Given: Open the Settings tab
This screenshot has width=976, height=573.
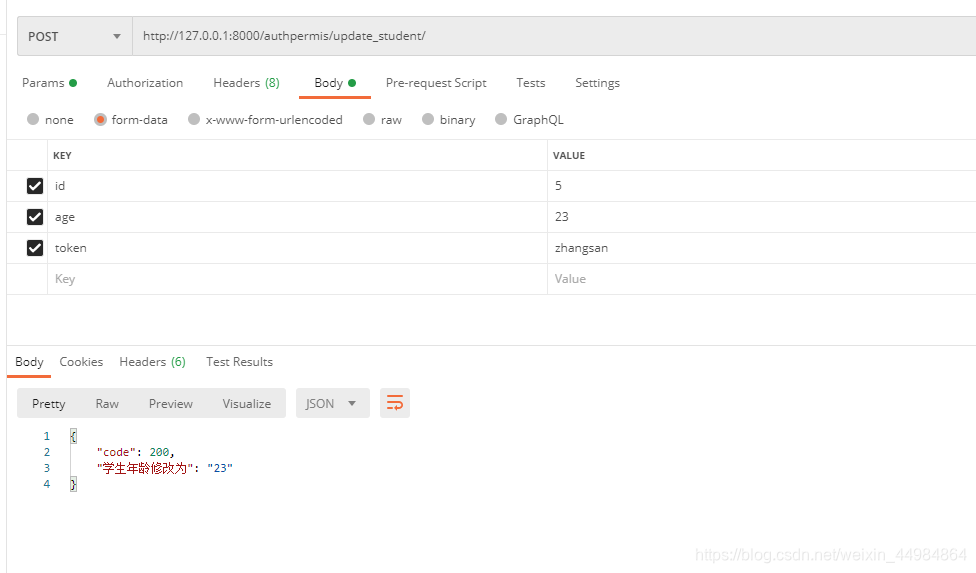Looking at the screenshot, I should [597, 83].
